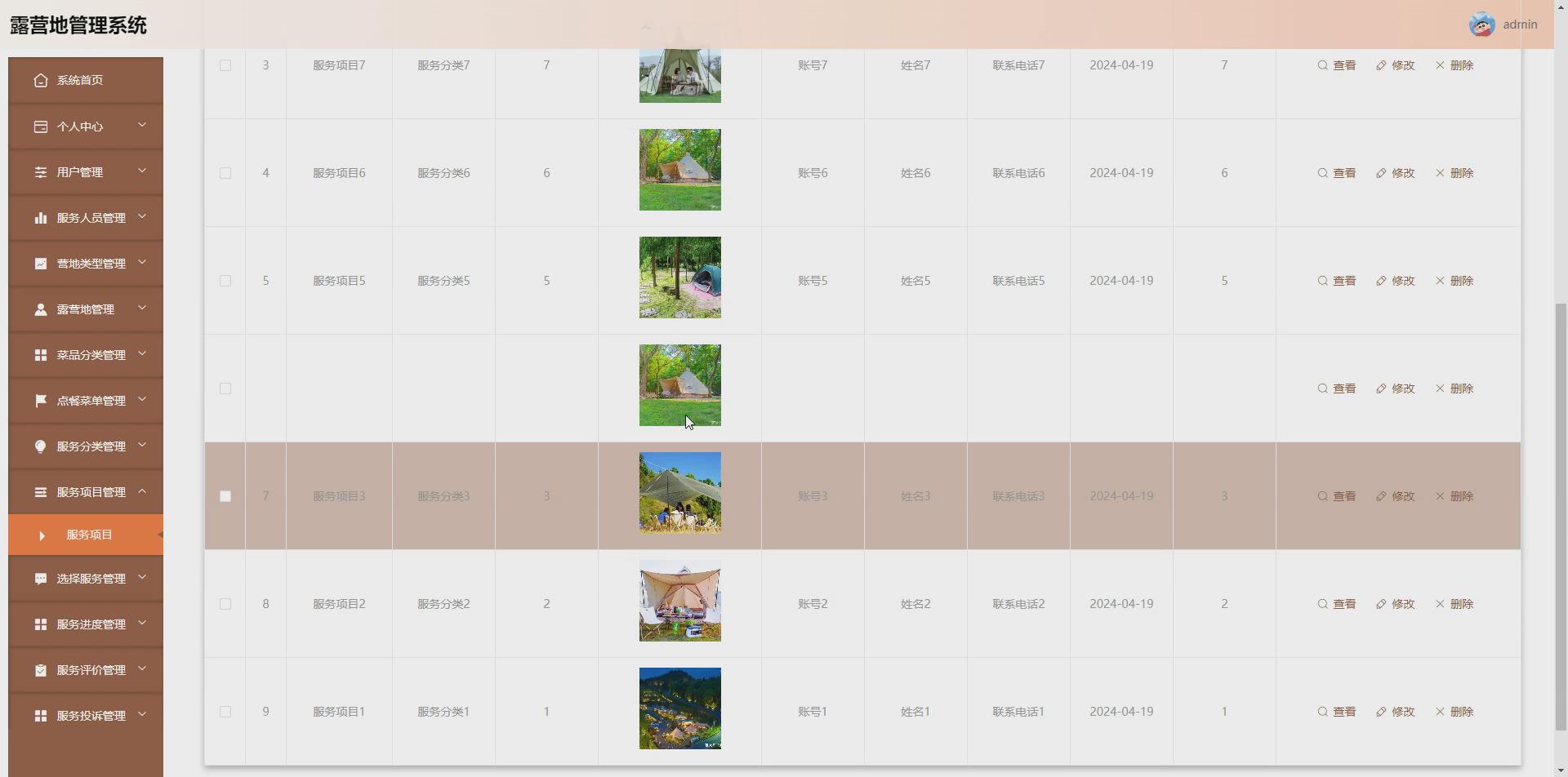
Task: Select the 系统首页 home icon
Action: 41,80
